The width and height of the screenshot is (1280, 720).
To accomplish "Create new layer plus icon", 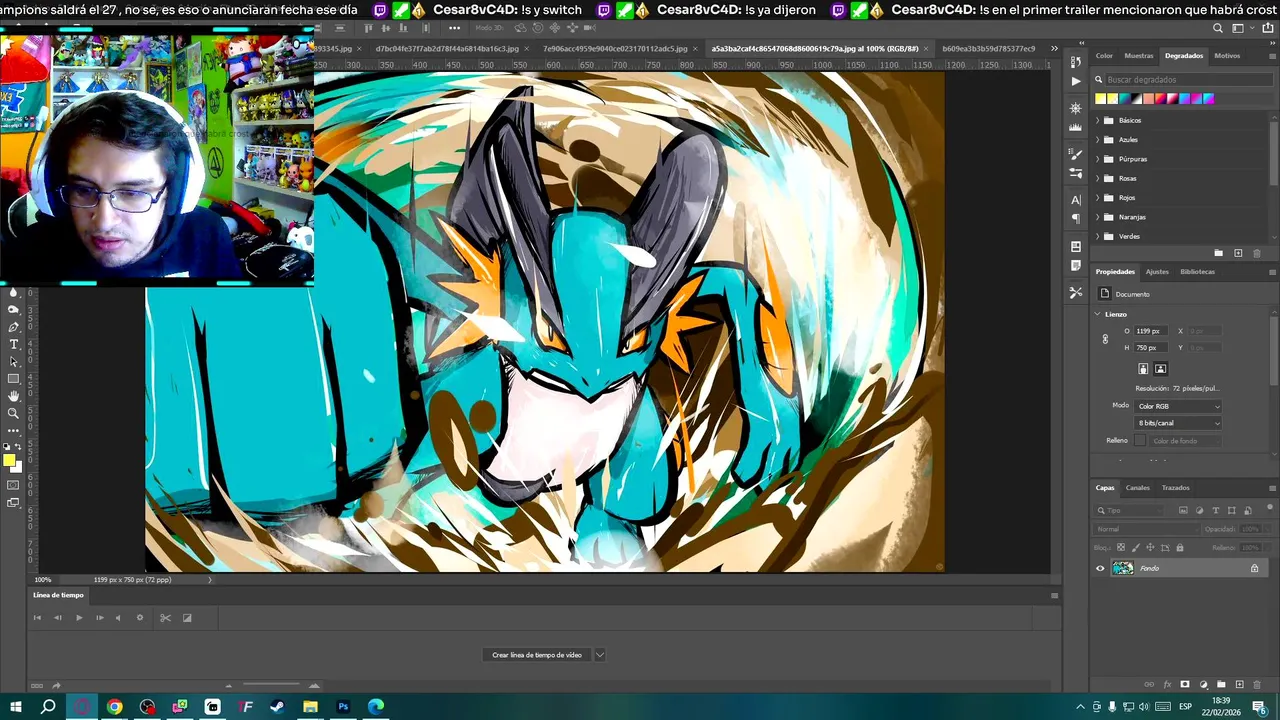I will pyautogui.click(x=1240, y=684).
